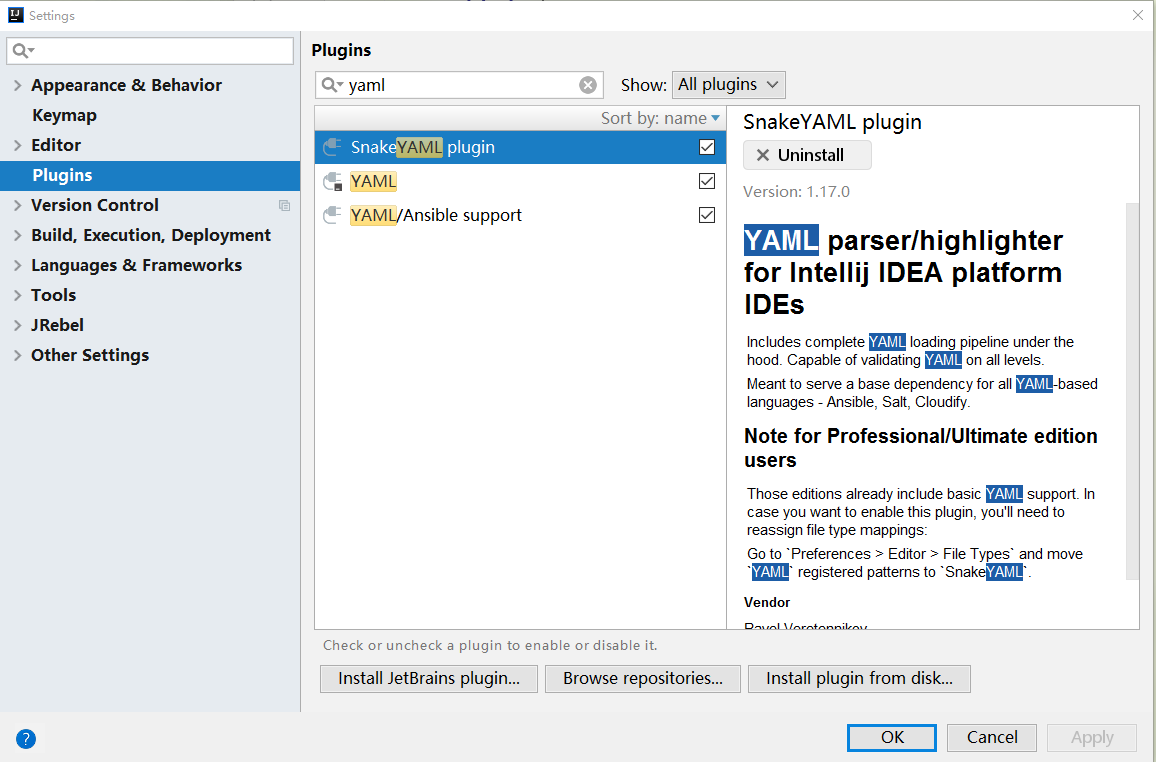Viewport: 1156px width, 762px height.
Task: Open the help question mark button
Action: pos(26,738)
